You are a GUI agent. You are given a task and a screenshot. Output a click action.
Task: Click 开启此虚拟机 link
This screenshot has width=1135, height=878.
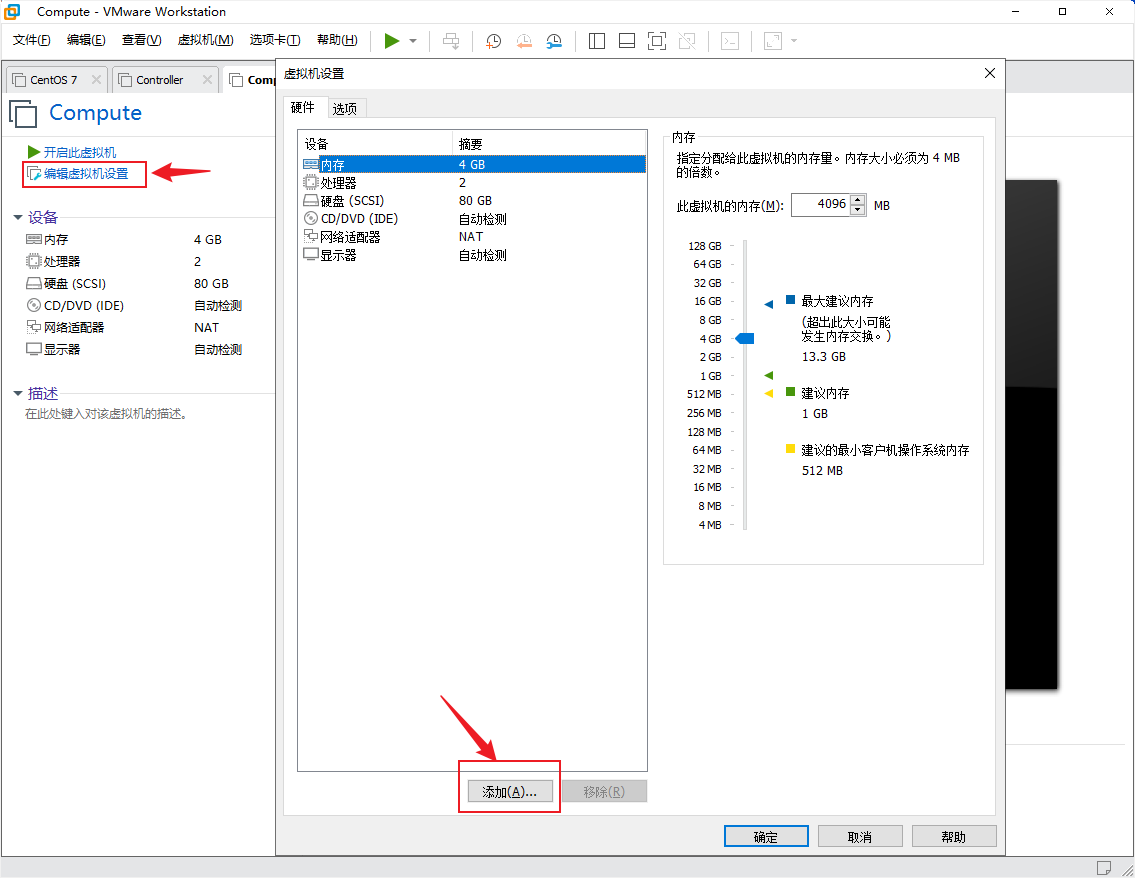(x=80, y=152)
